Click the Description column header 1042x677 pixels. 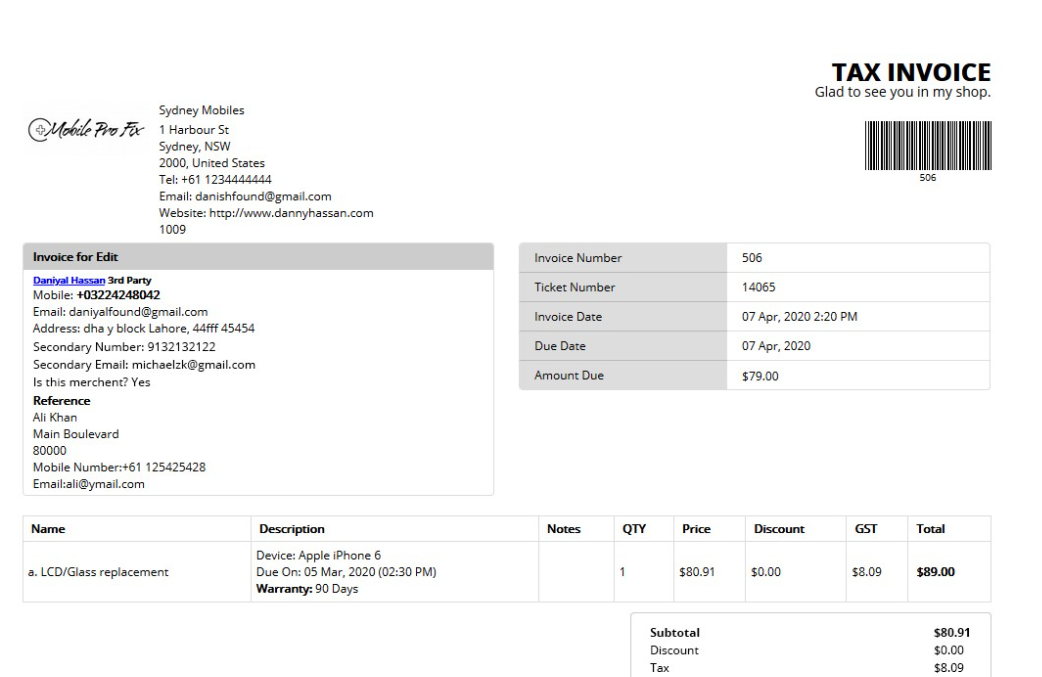(291, 529)
